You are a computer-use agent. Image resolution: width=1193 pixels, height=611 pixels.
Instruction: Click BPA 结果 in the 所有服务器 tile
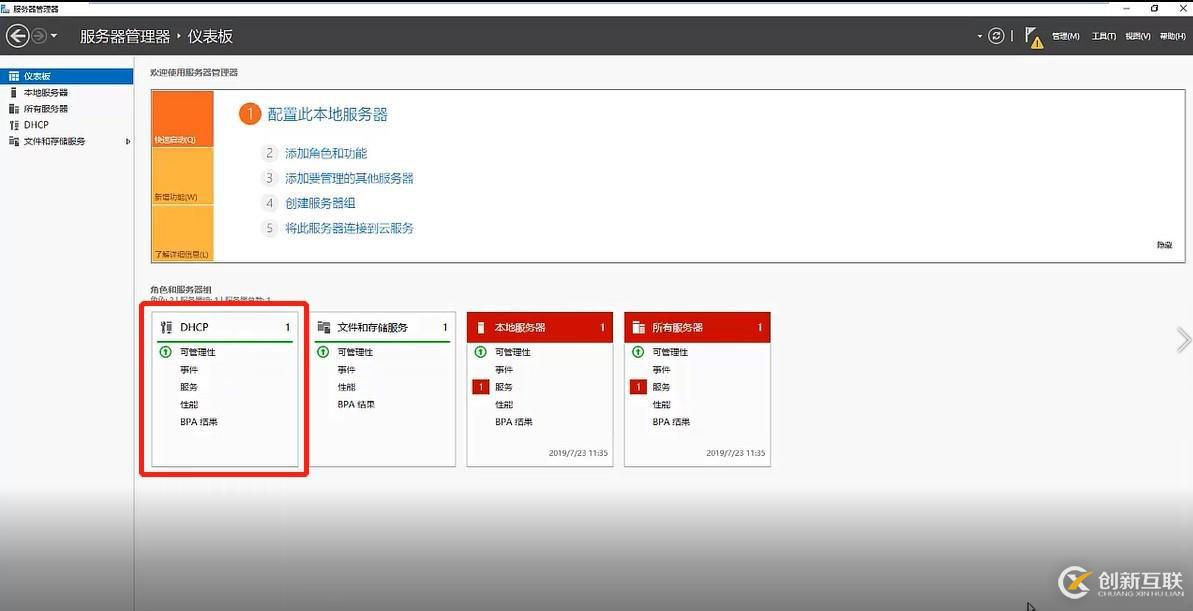point(671,422)
